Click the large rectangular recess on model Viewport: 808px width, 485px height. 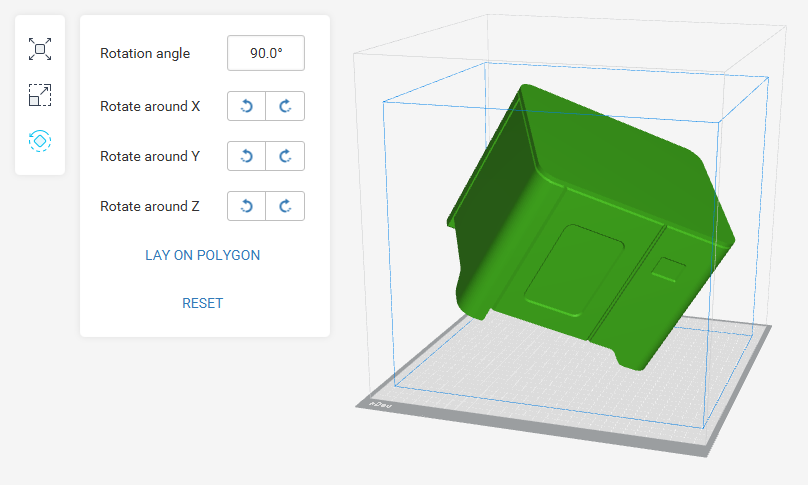[x=577, y=268]
